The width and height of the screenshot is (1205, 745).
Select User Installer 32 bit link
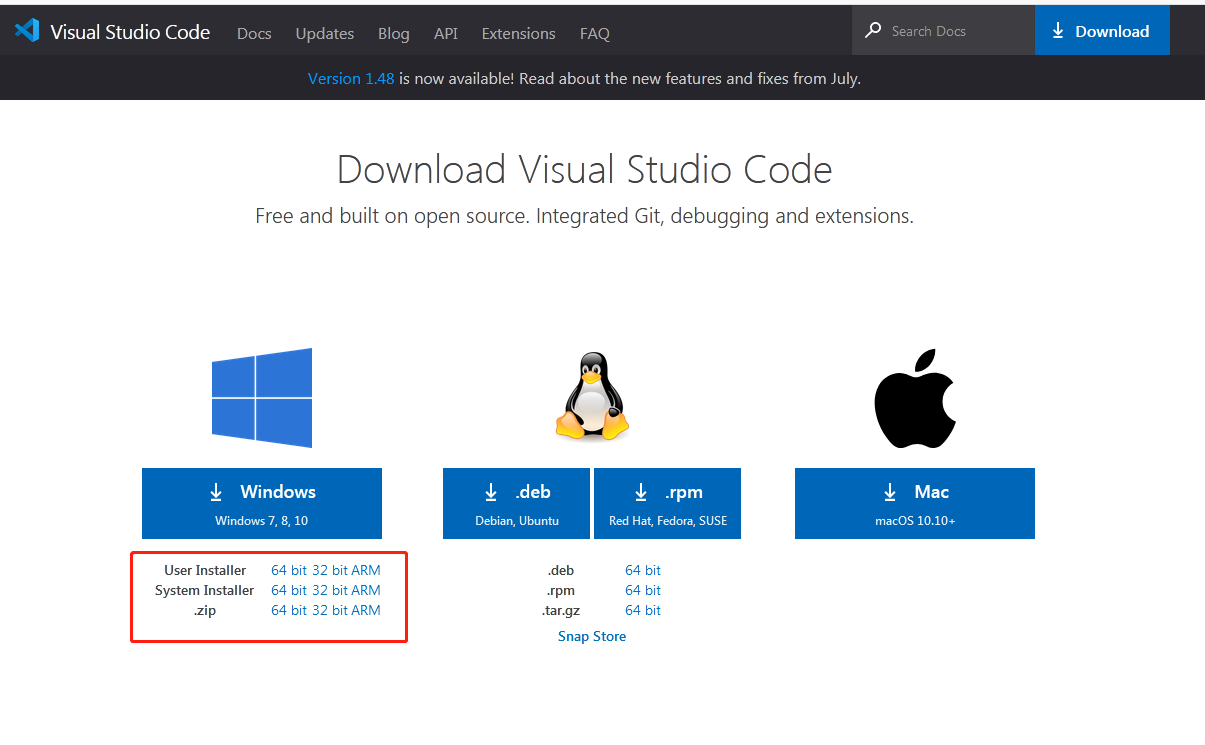point(330,570)
